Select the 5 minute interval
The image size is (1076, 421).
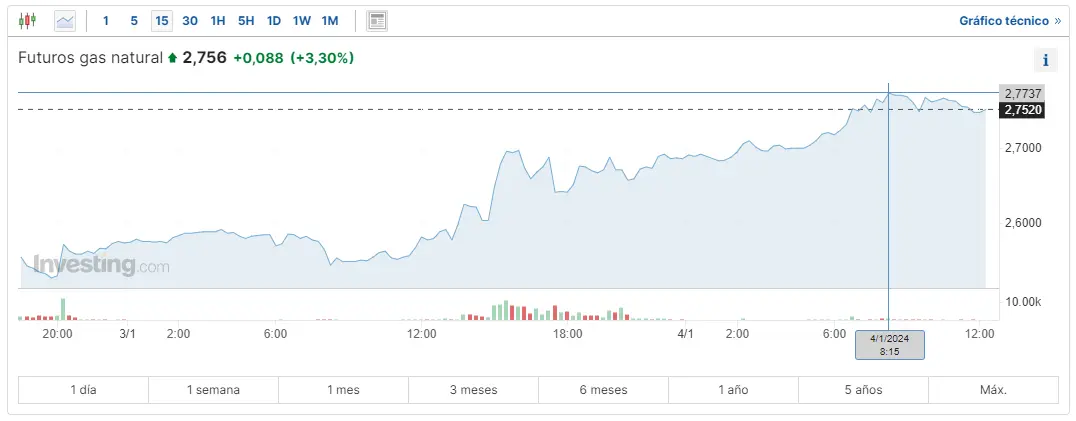tap(134, 20)
